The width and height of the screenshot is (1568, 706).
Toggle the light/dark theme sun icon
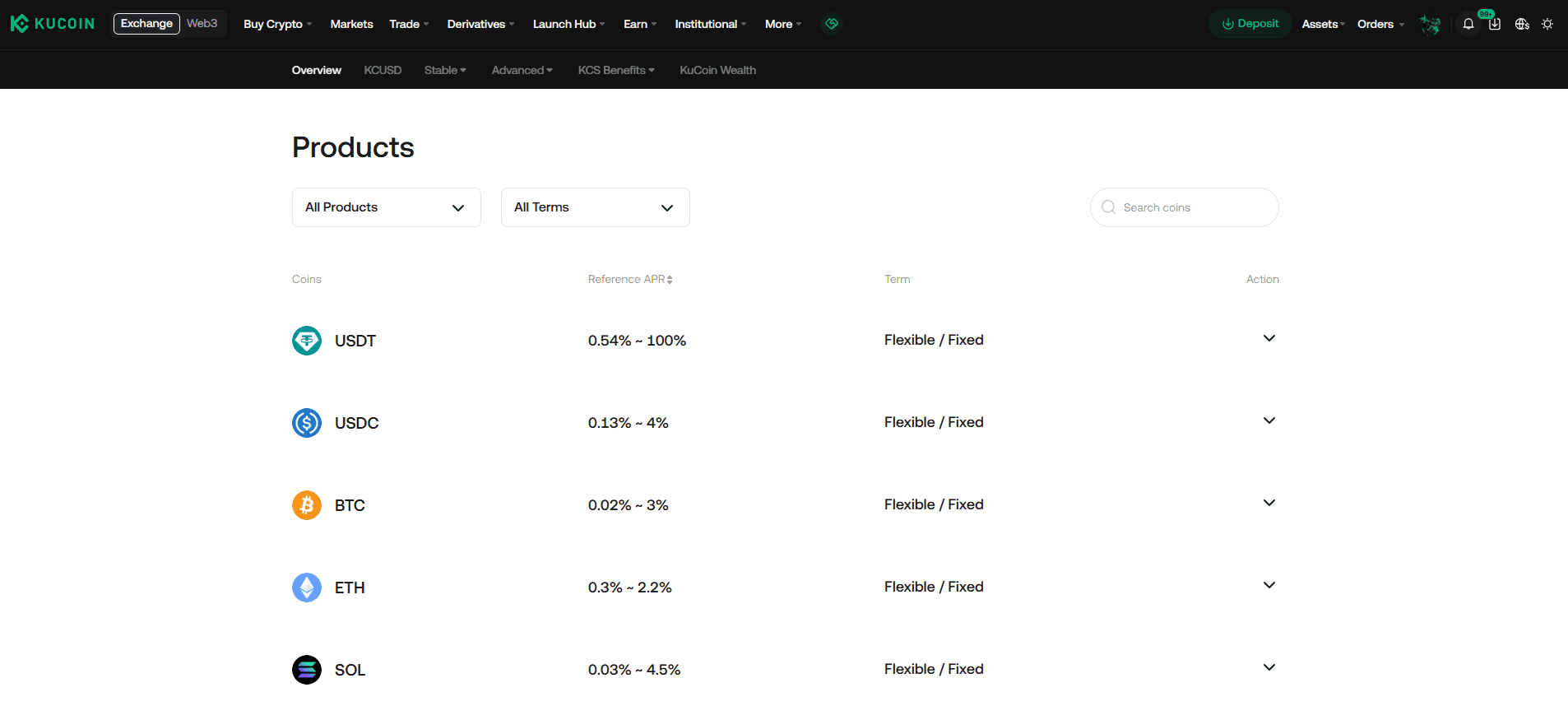1547,24
